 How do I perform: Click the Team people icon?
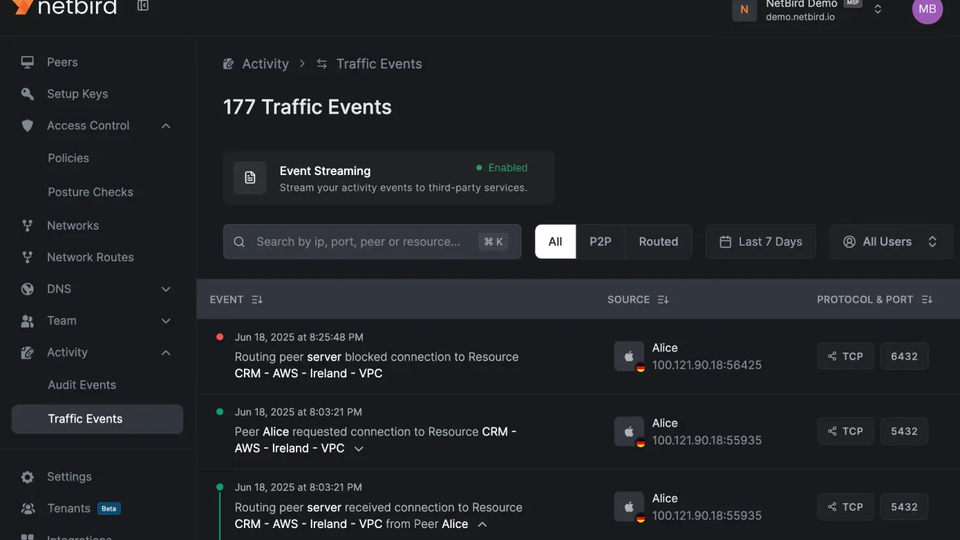[27, 321]
